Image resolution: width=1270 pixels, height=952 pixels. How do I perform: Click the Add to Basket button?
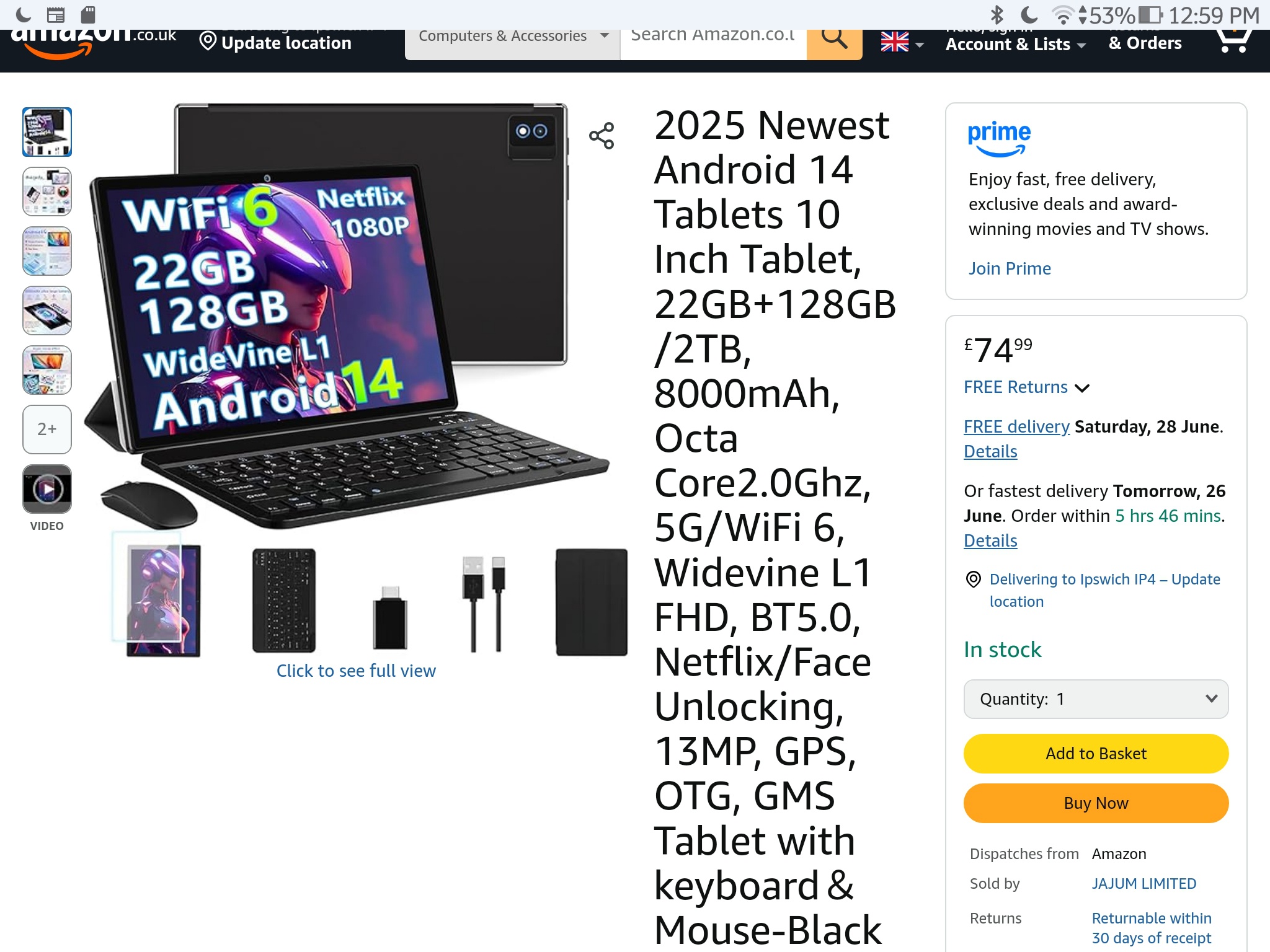pyautogui.click(x=1096, y=754)
